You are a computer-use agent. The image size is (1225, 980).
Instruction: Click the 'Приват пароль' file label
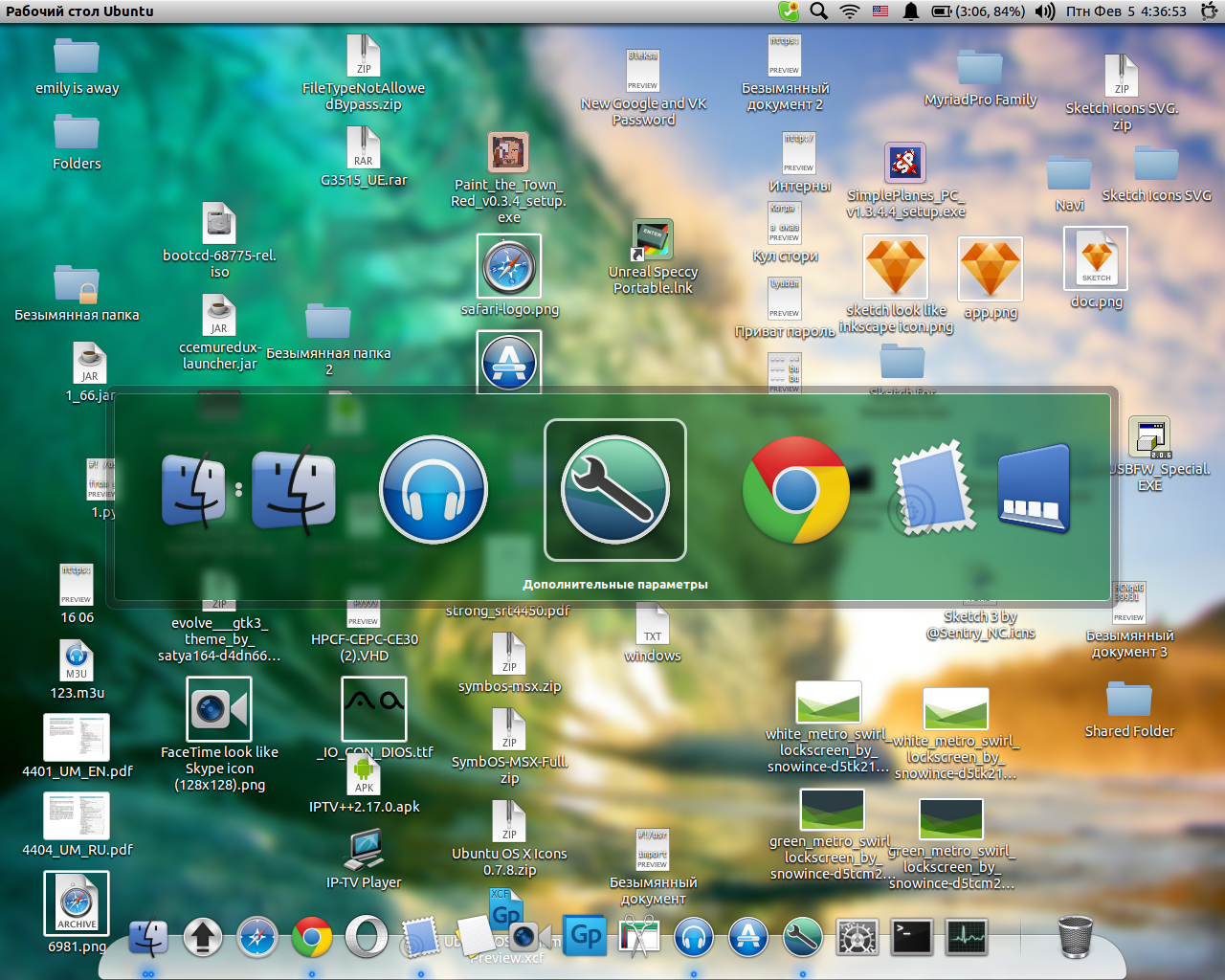pos(785,332)
